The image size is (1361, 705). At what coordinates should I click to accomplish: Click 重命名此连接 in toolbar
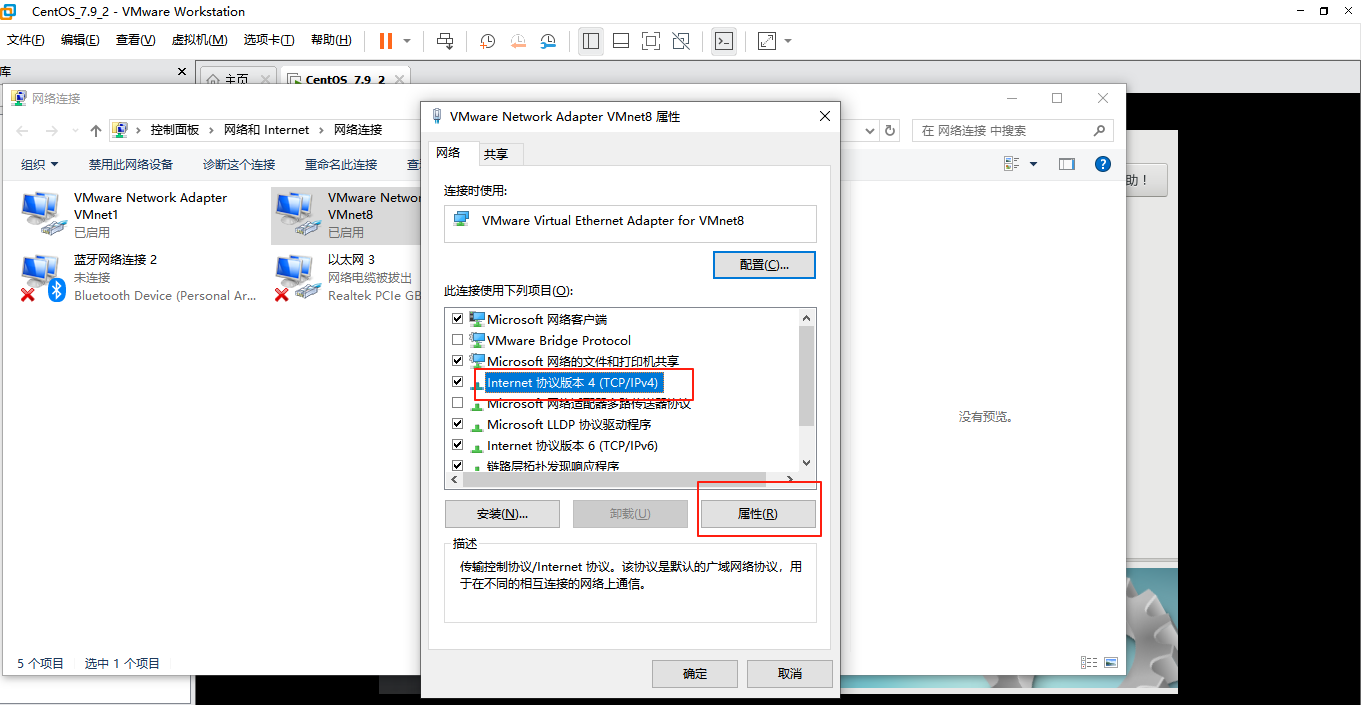point(341,164)
